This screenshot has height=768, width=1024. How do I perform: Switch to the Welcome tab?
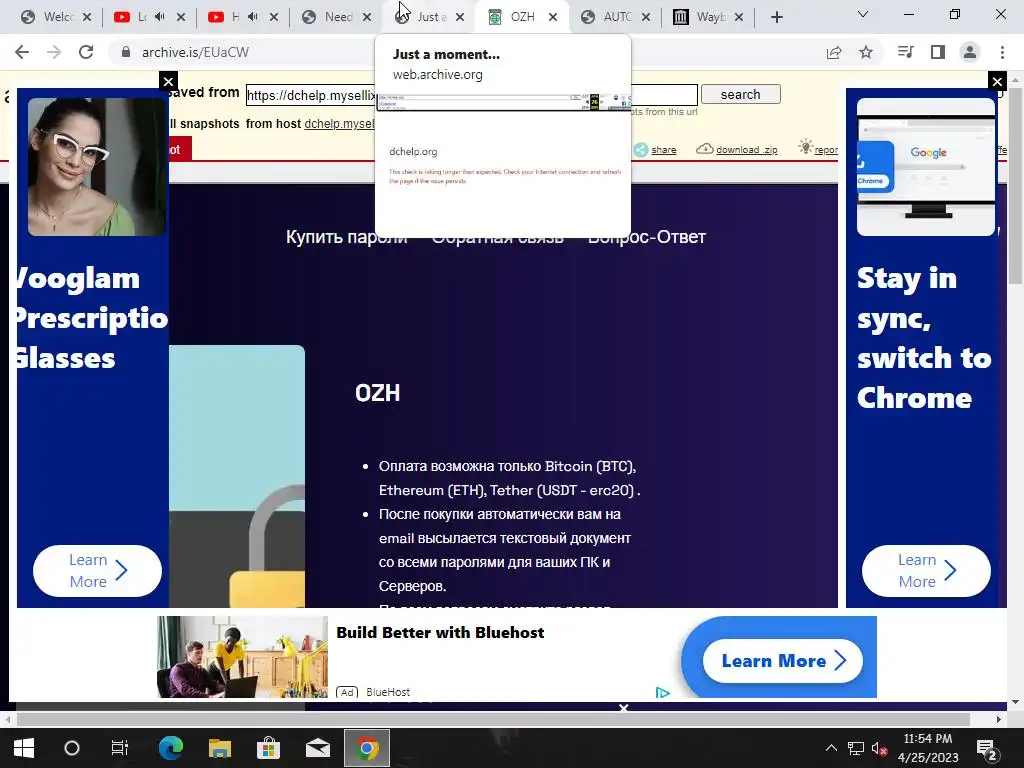point(55,17)
